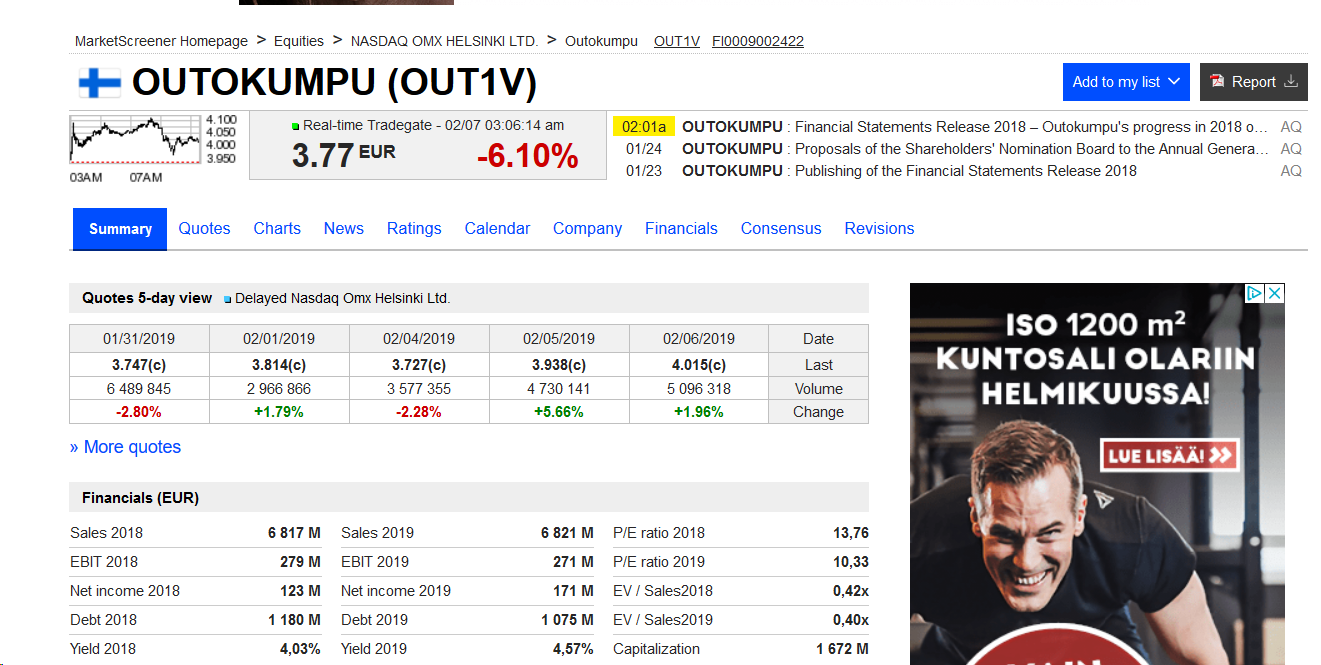Screen dimensions: 1321x665
Task: Click the 01/23 news date
Action: [644, 171]
